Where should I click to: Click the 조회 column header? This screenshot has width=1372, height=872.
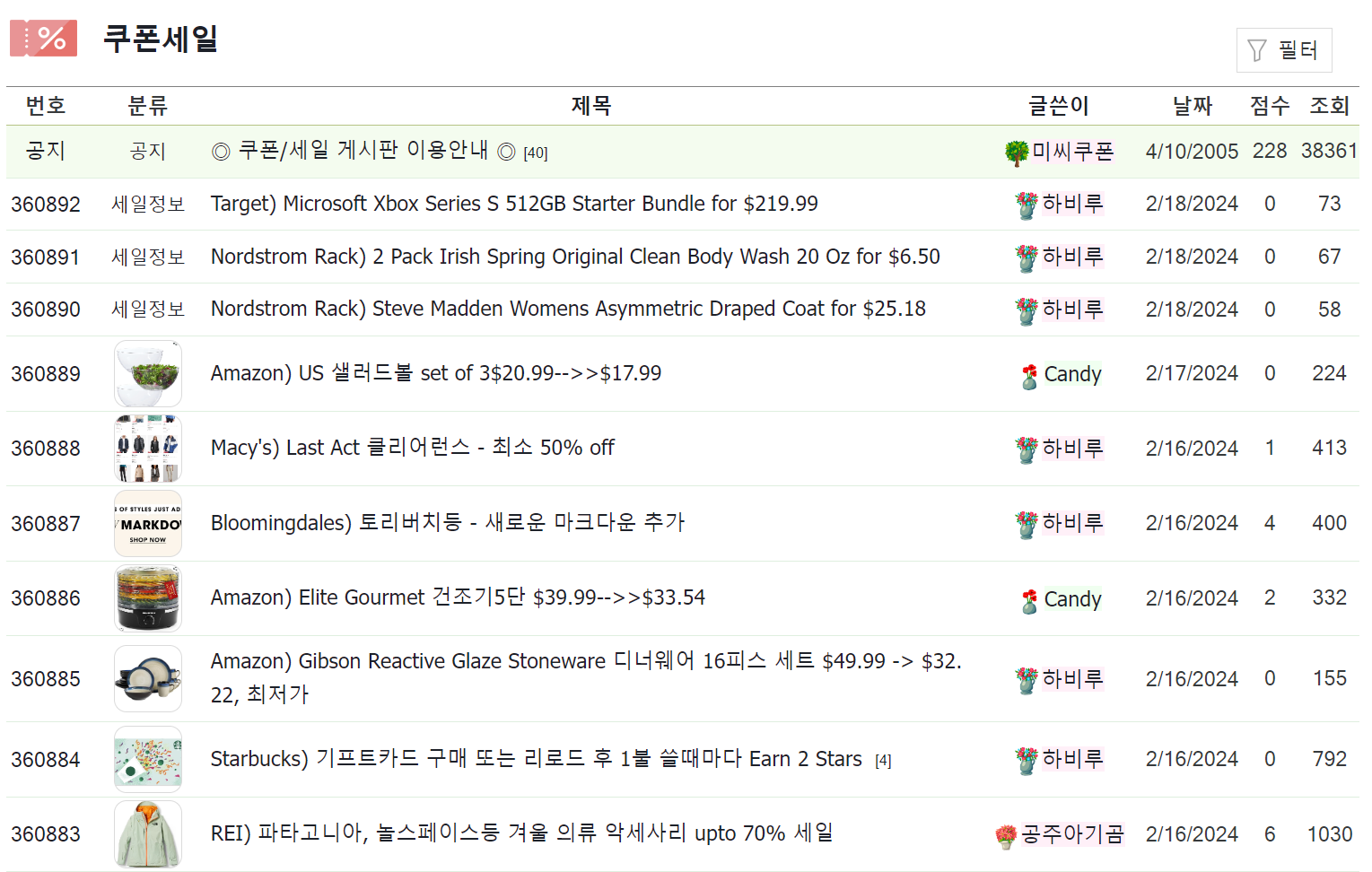[x=1331, y=105]
